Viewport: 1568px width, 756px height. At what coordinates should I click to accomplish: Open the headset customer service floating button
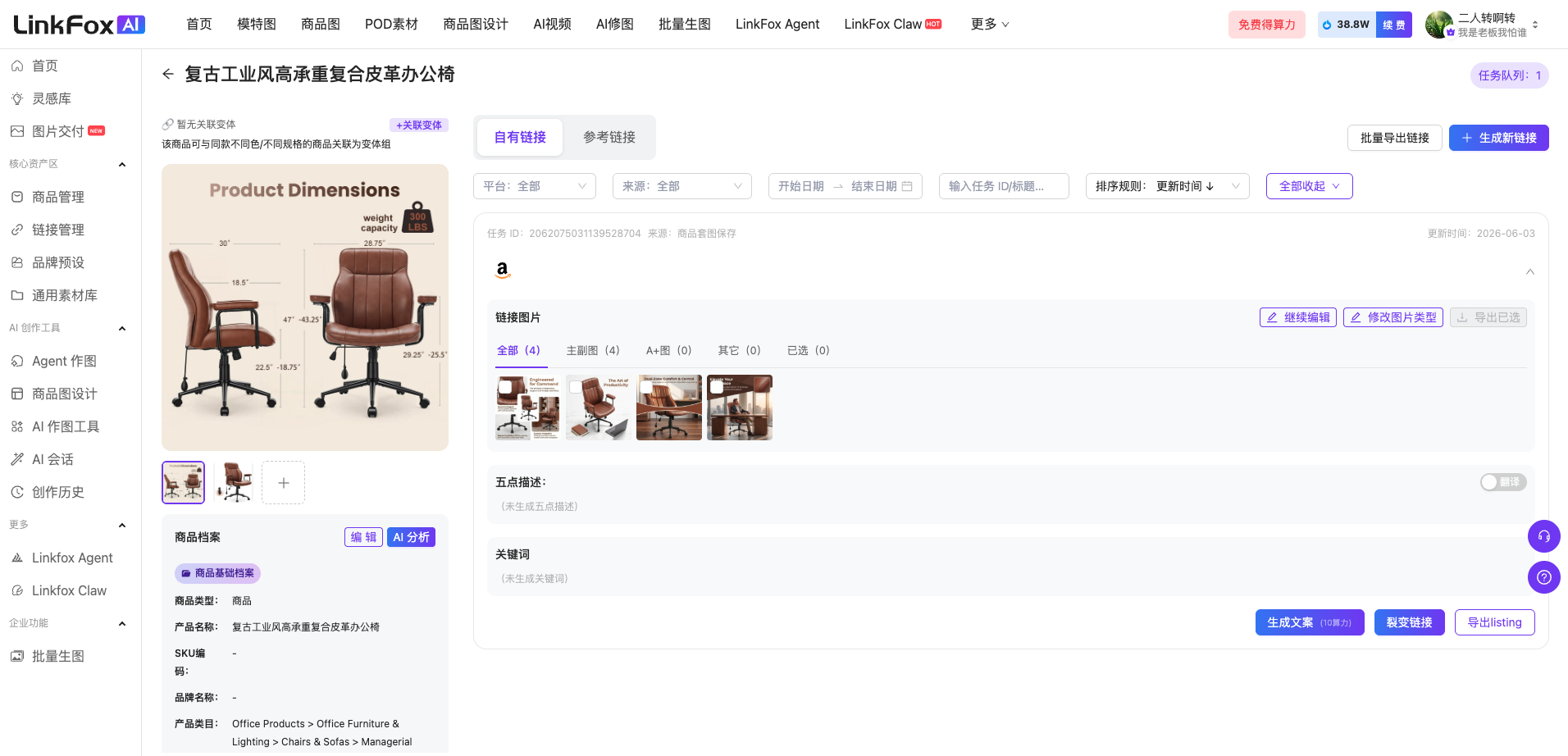pos(1544,536)
